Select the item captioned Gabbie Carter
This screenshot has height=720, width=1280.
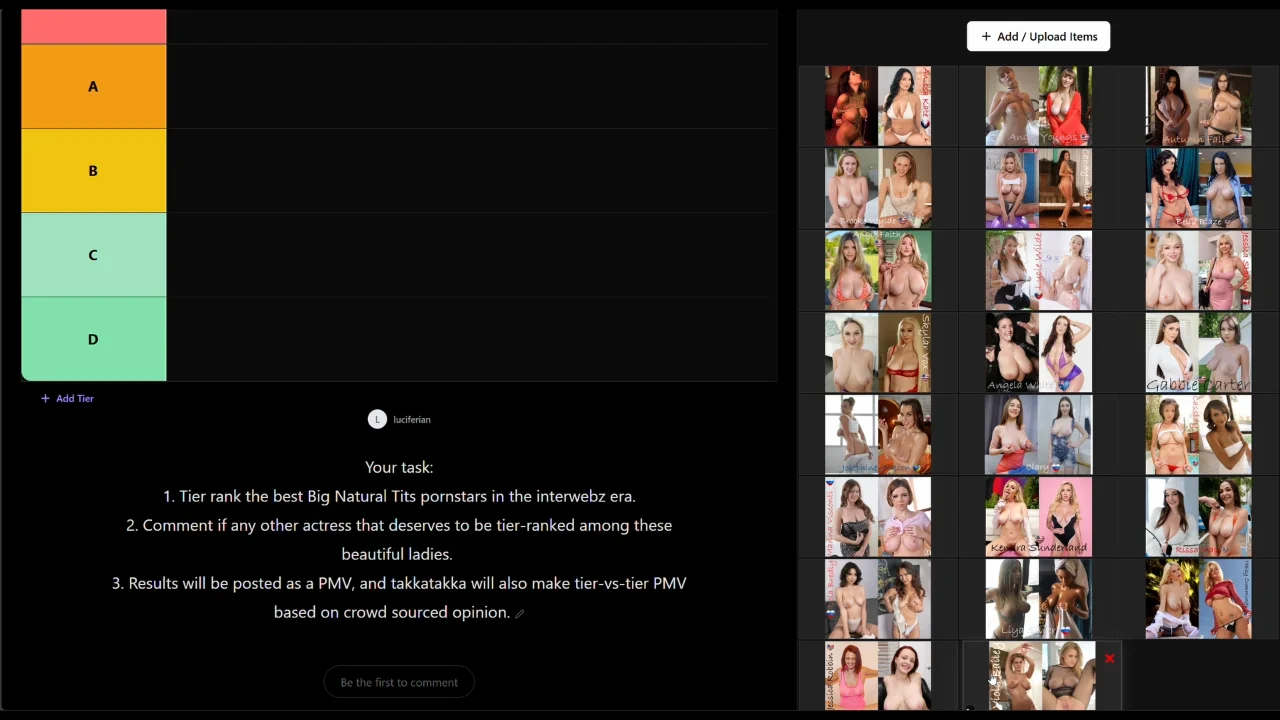point(1198,352)
